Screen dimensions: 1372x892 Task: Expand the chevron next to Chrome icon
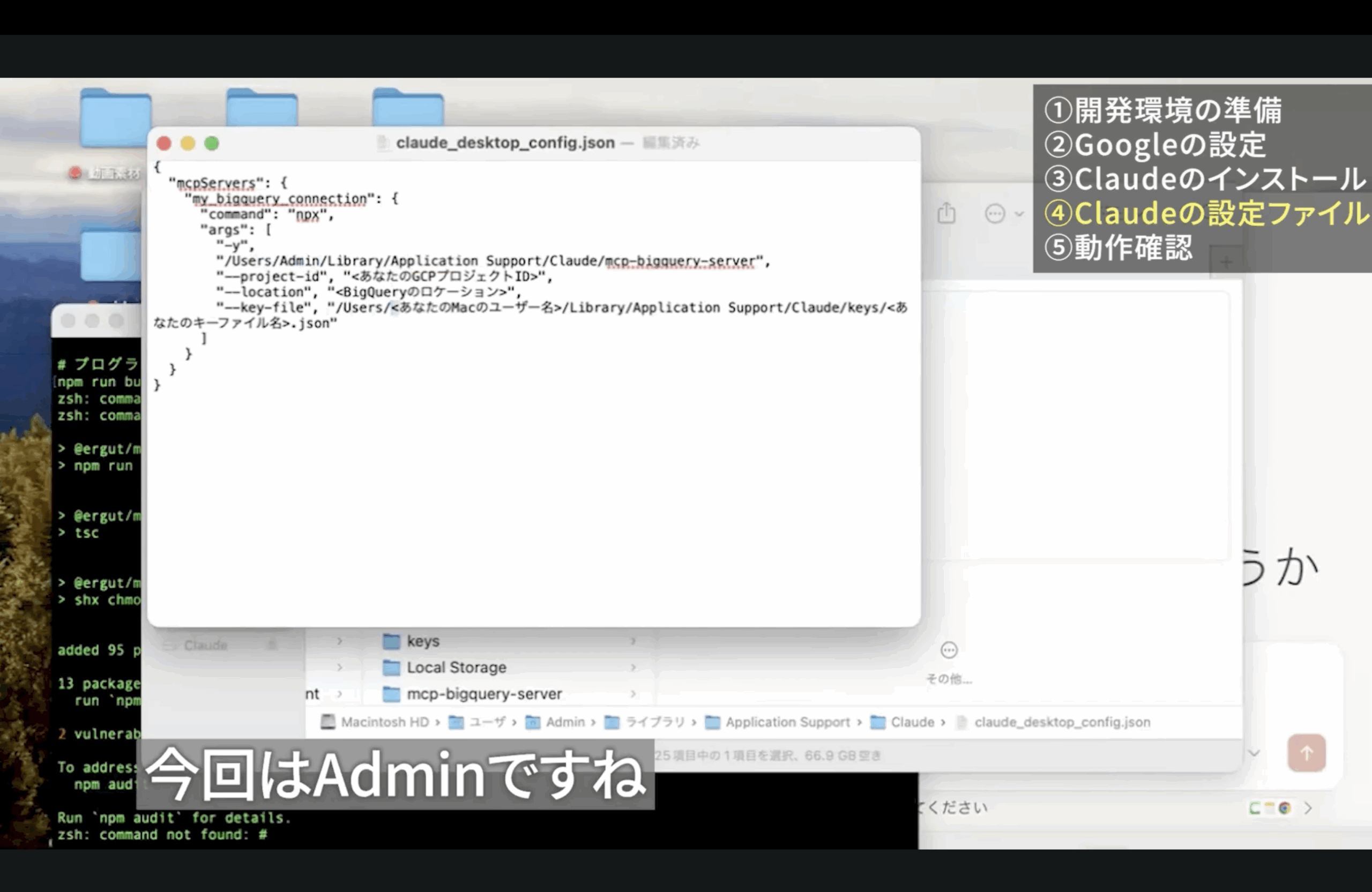[1308, 808]
